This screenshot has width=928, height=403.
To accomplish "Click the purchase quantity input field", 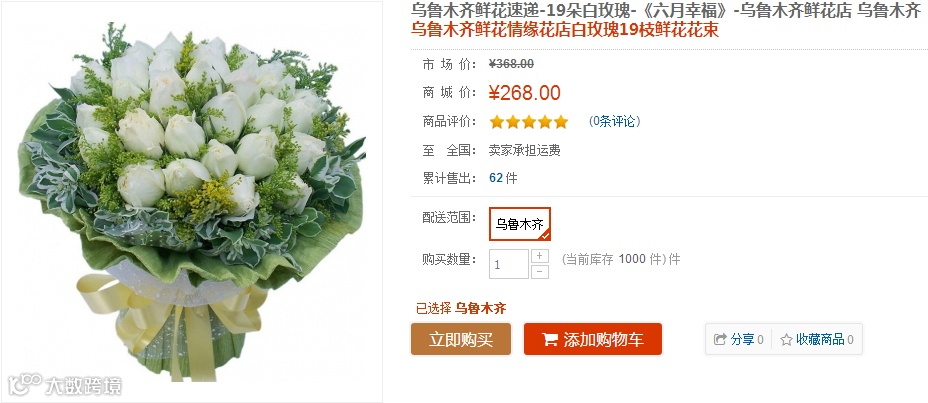I will 508,264.
